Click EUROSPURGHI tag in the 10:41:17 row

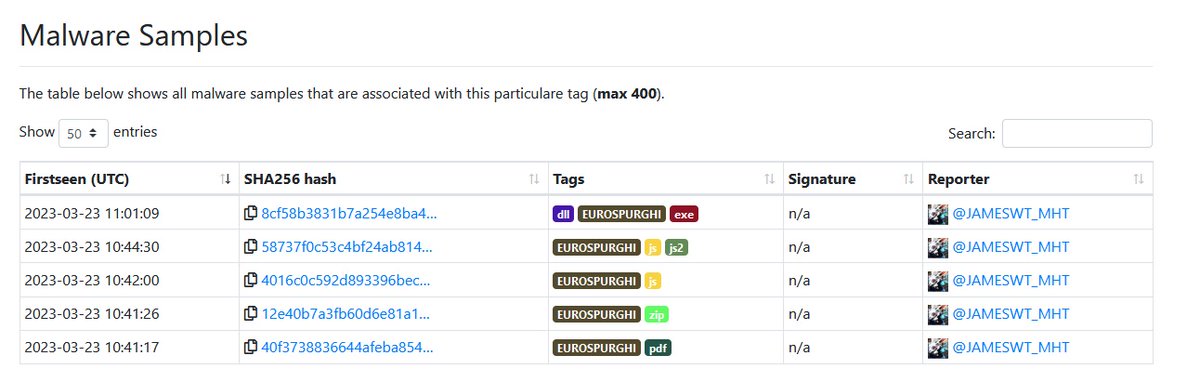[597, 348]
